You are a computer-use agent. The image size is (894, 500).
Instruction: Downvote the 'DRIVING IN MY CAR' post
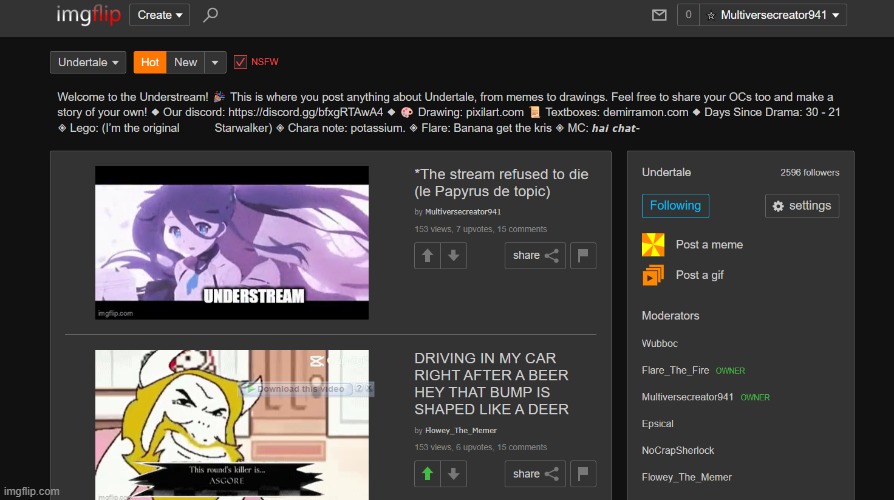453,474
